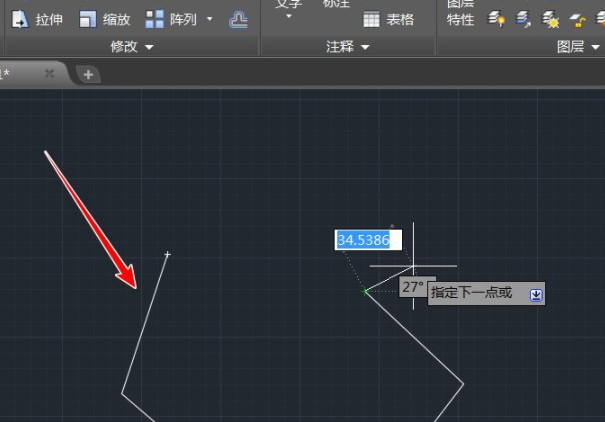
Task: Open the 阵列 dropdown arrow
Action: 210,19
